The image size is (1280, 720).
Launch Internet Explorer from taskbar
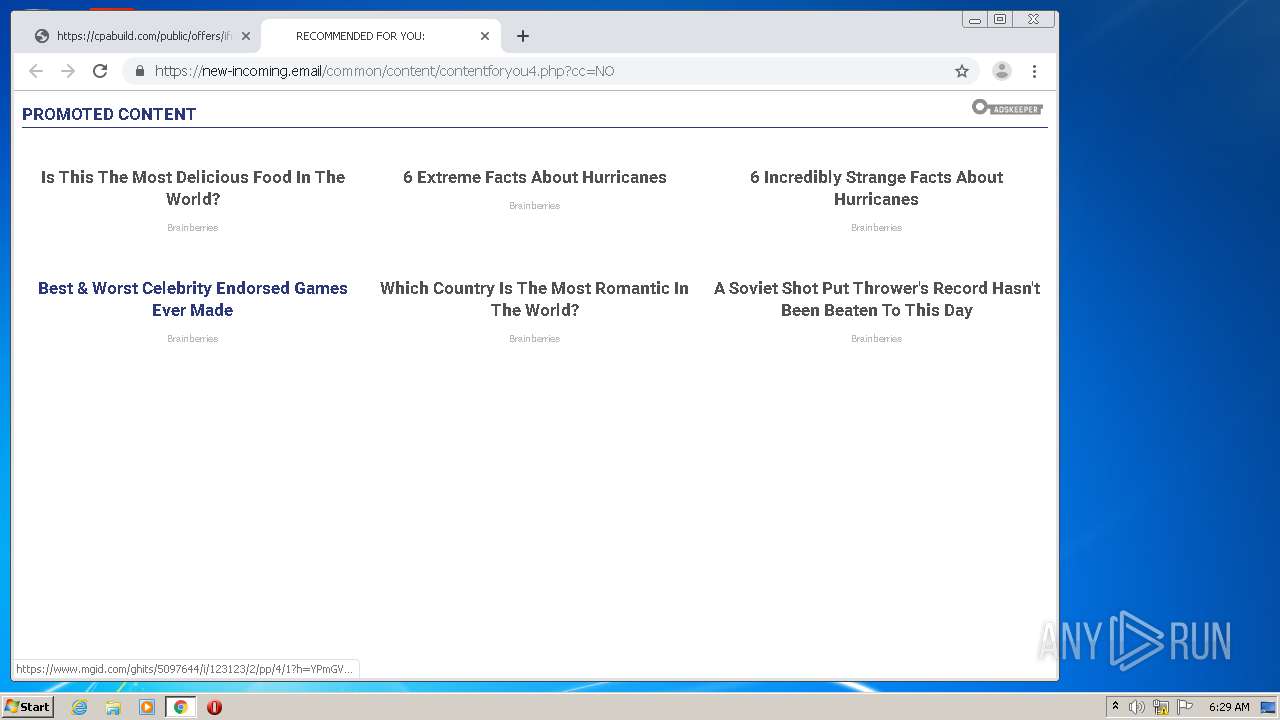pyautogui.click(x=79, y=707)
